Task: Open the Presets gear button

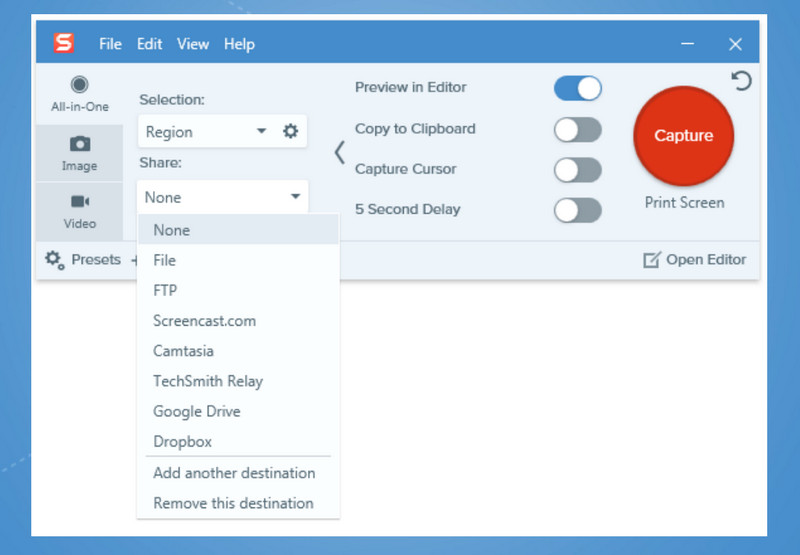Action: click(83, 260)
